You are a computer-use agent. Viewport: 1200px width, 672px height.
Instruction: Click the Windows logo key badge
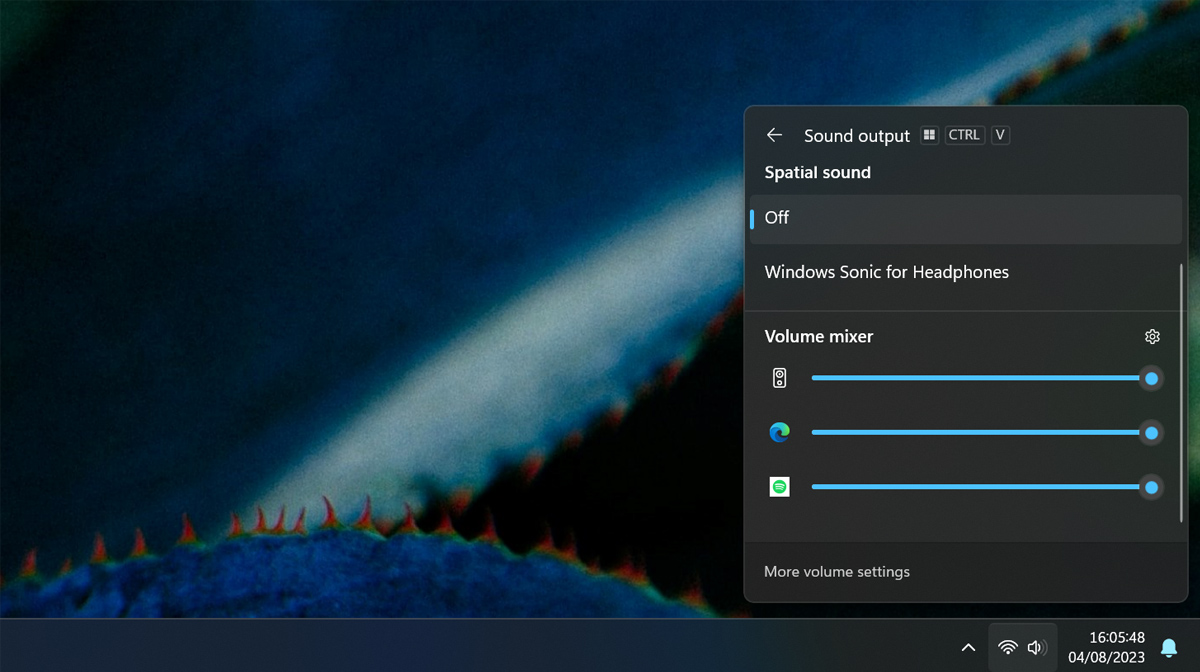click(x=930, y=135)
